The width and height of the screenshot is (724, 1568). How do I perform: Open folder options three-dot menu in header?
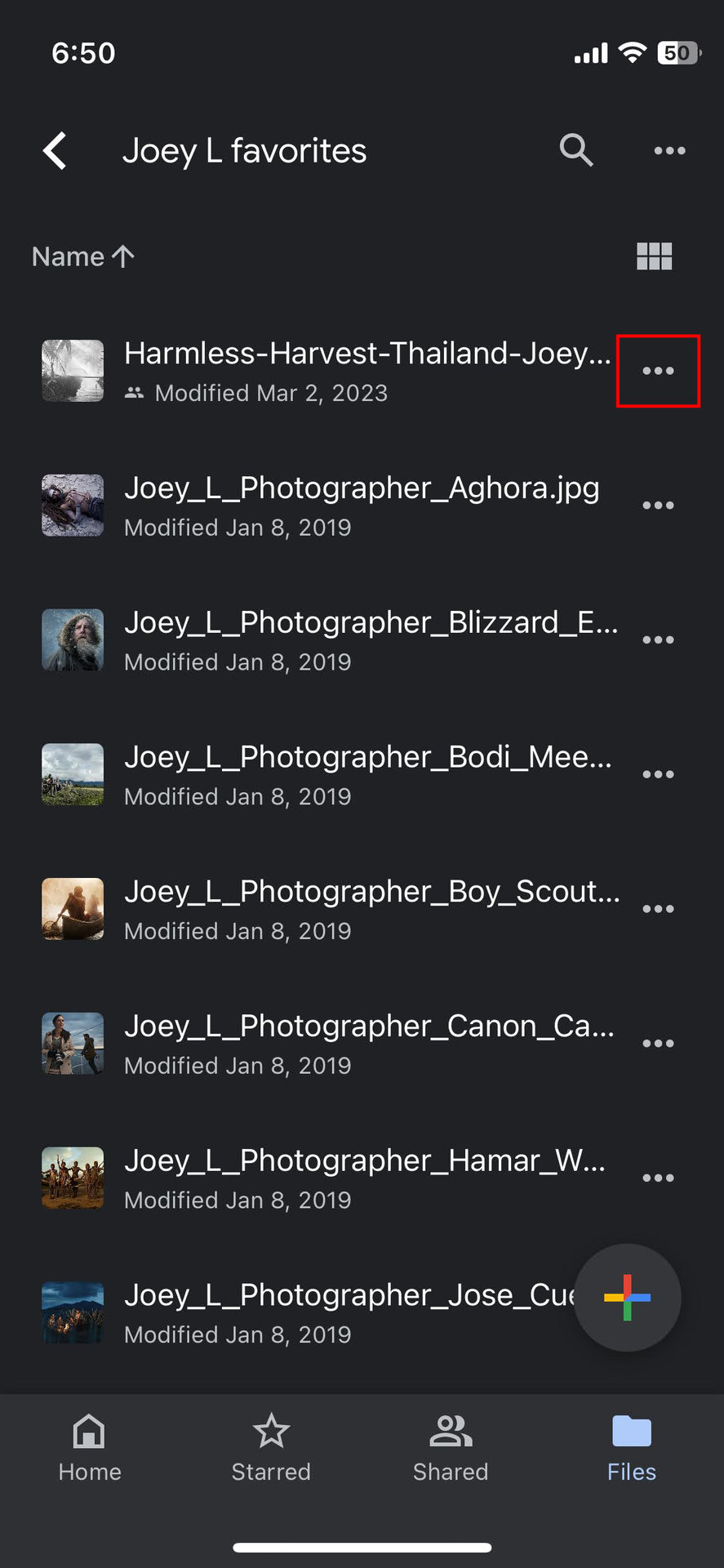[x=669, y=150]
